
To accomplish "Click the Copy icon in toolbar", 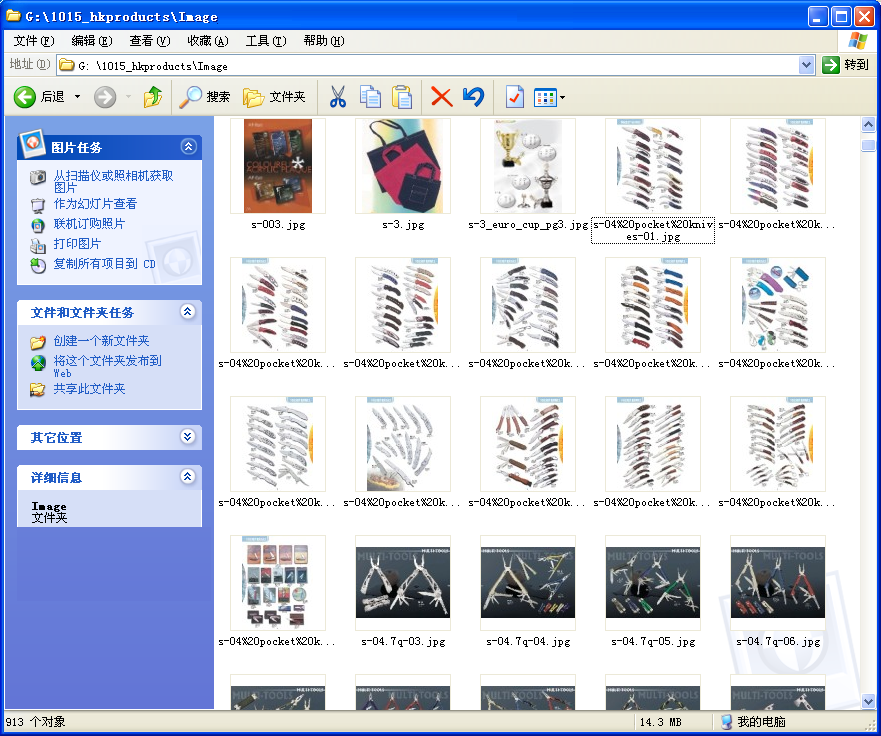I will click(x=370, y=97).
